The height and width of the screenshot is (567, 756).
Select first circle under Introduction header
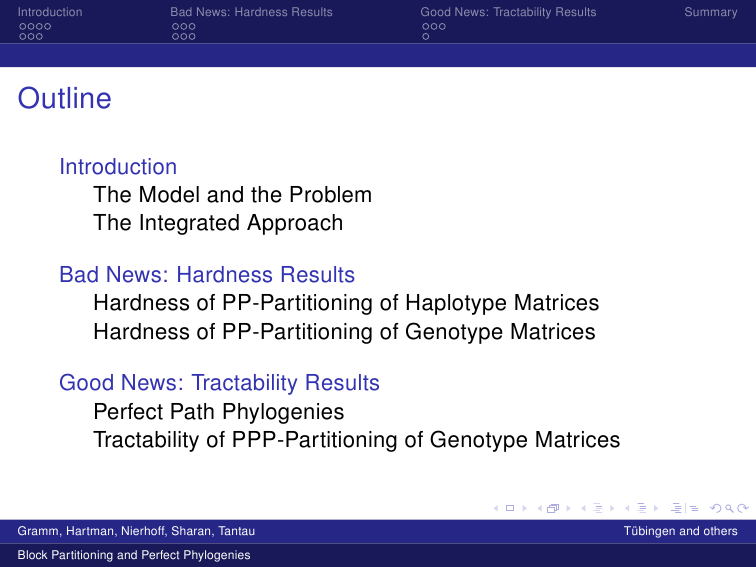[23, 27]
